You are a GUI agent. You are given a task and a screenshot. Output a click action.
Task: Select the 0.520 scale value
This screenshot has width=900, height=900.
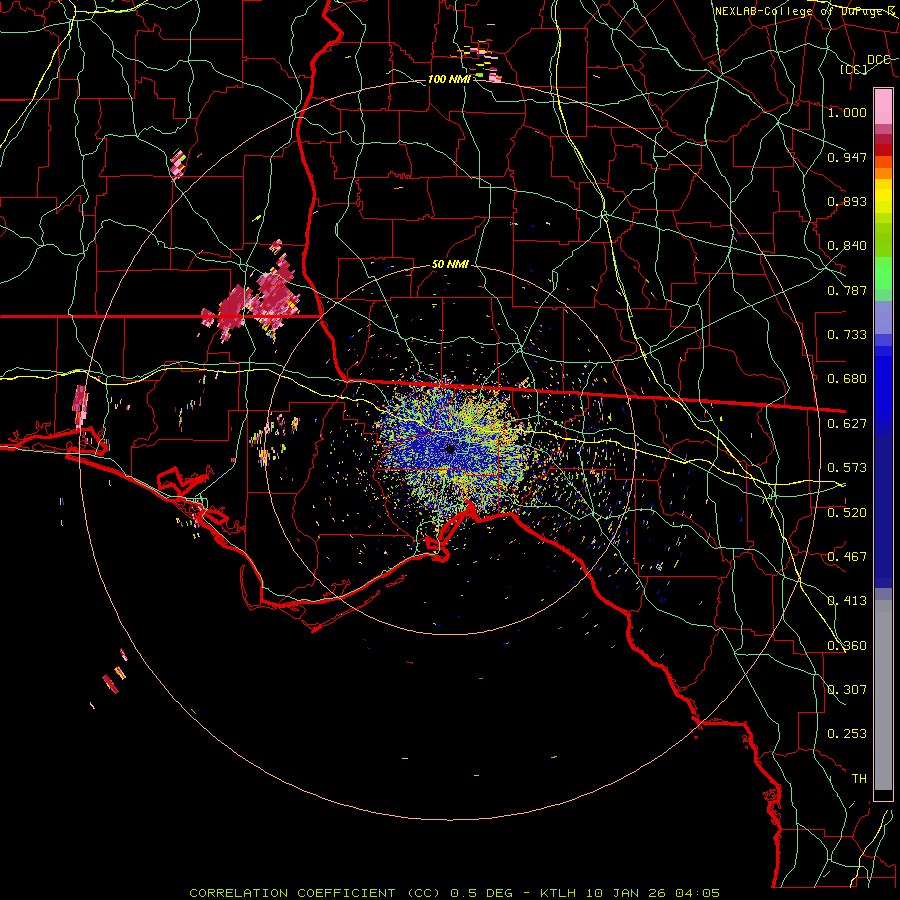tap(847, 513)
